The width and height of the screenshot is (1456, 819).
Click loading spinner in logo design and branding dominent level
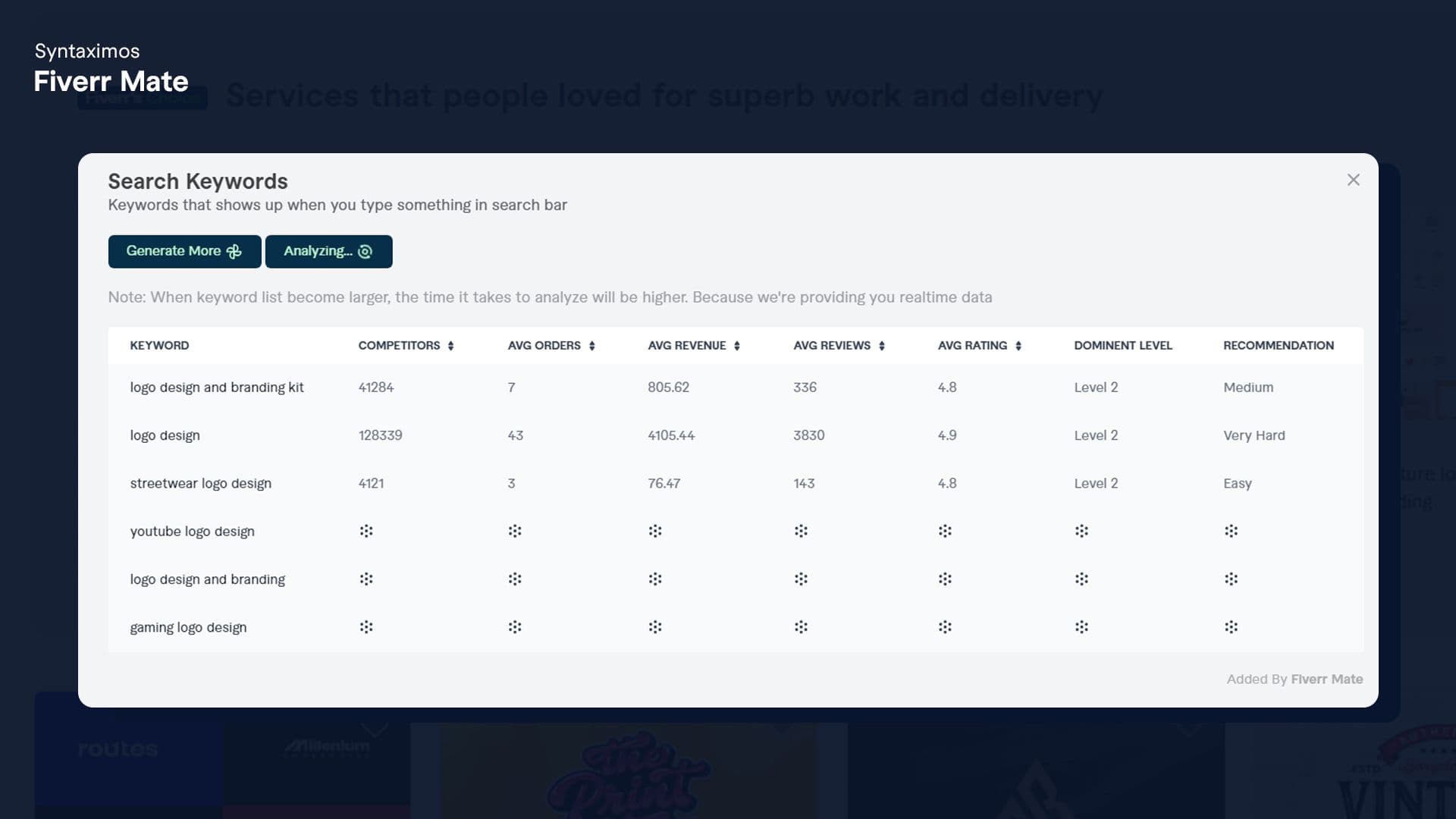click(1081, 579)
